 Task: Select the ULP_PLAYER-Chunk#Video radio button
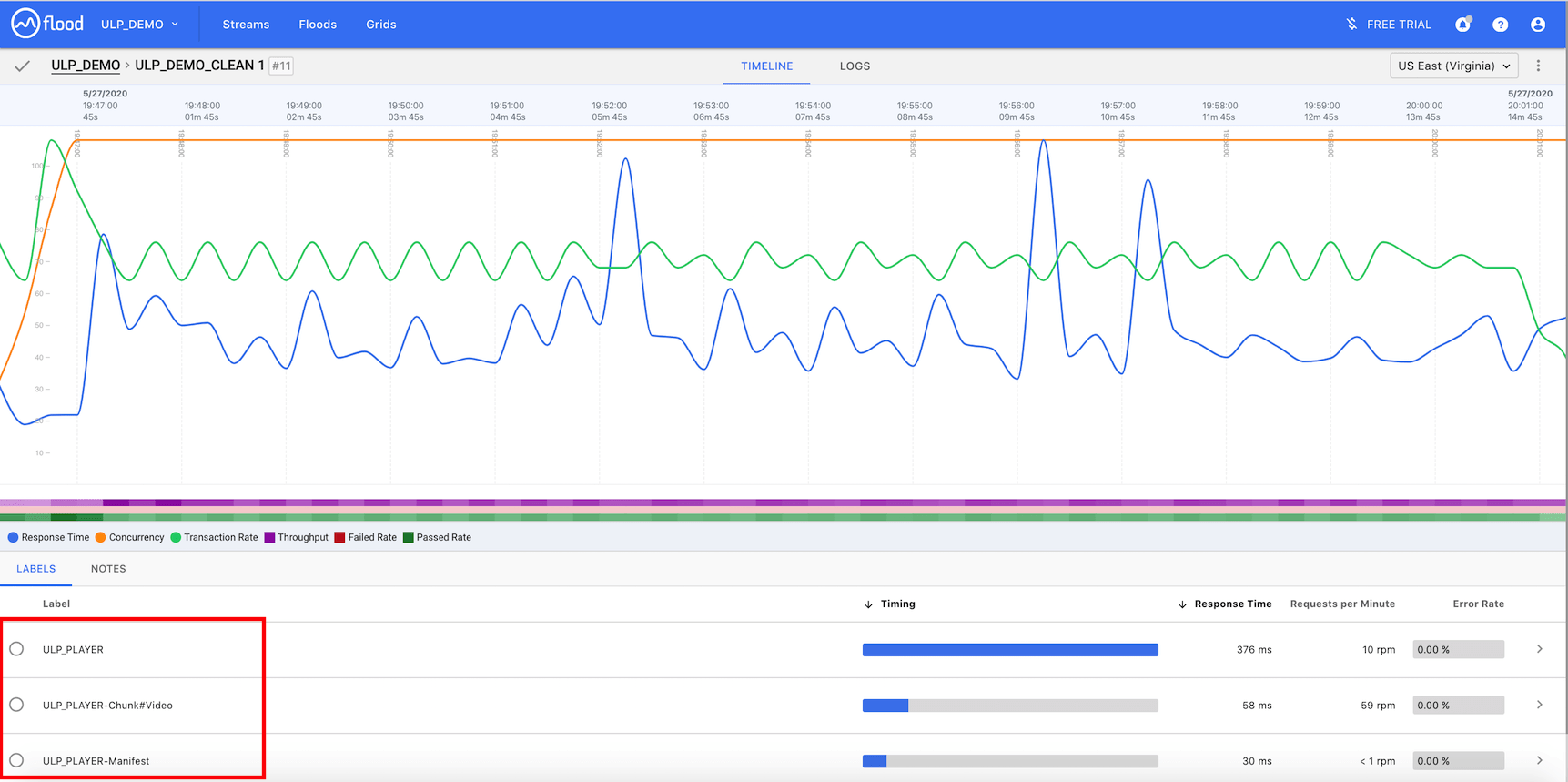[16, 705]
